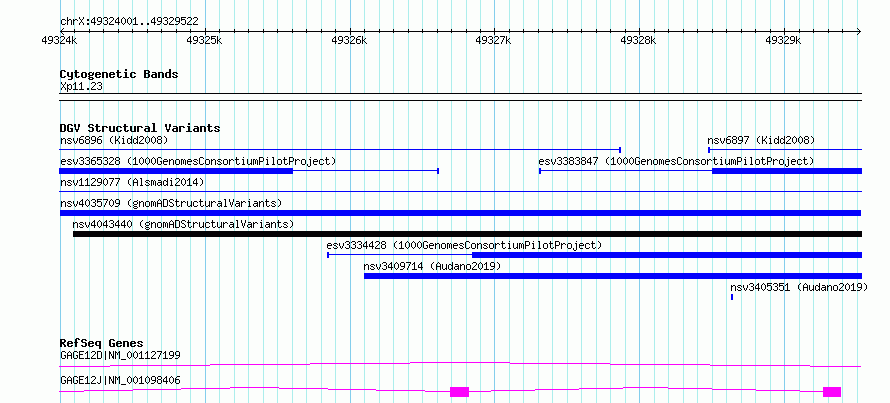890x403 pixels.
Task: Select the nsv4035709 blue variant bar
Action: click(x=460, y=213)
